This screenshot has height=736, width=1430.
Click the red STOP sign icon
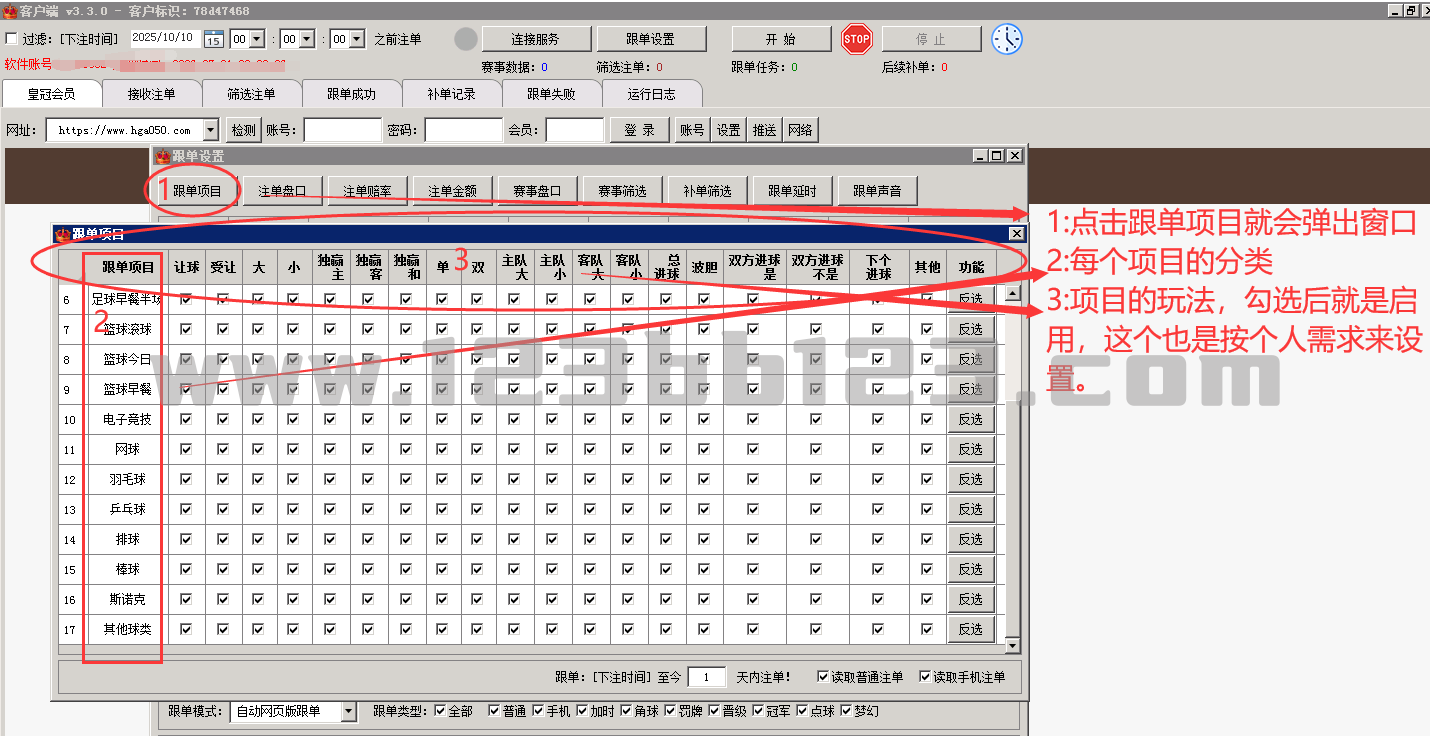(x=857, y=39)
